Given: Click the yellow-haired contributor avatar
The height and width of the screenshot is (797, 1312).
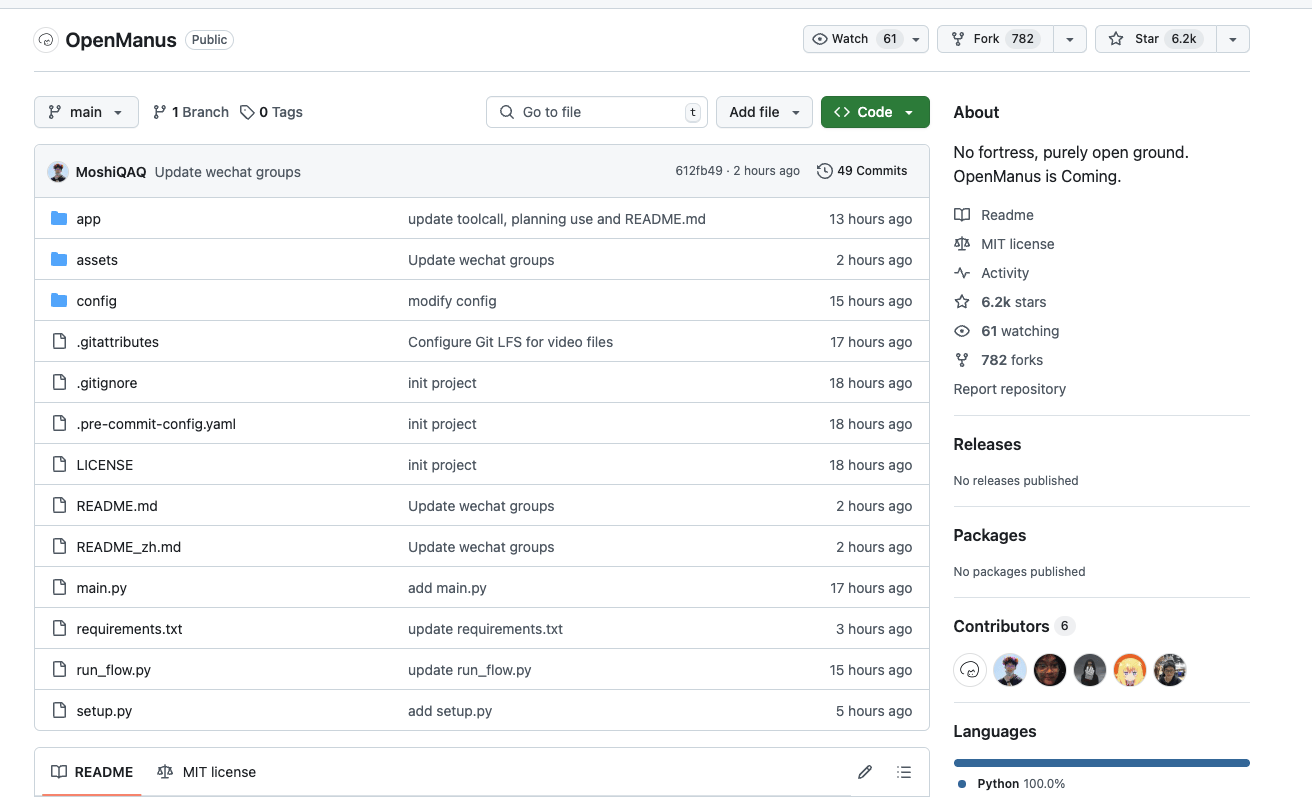Looking at the screenshot, I should 1130,670.
